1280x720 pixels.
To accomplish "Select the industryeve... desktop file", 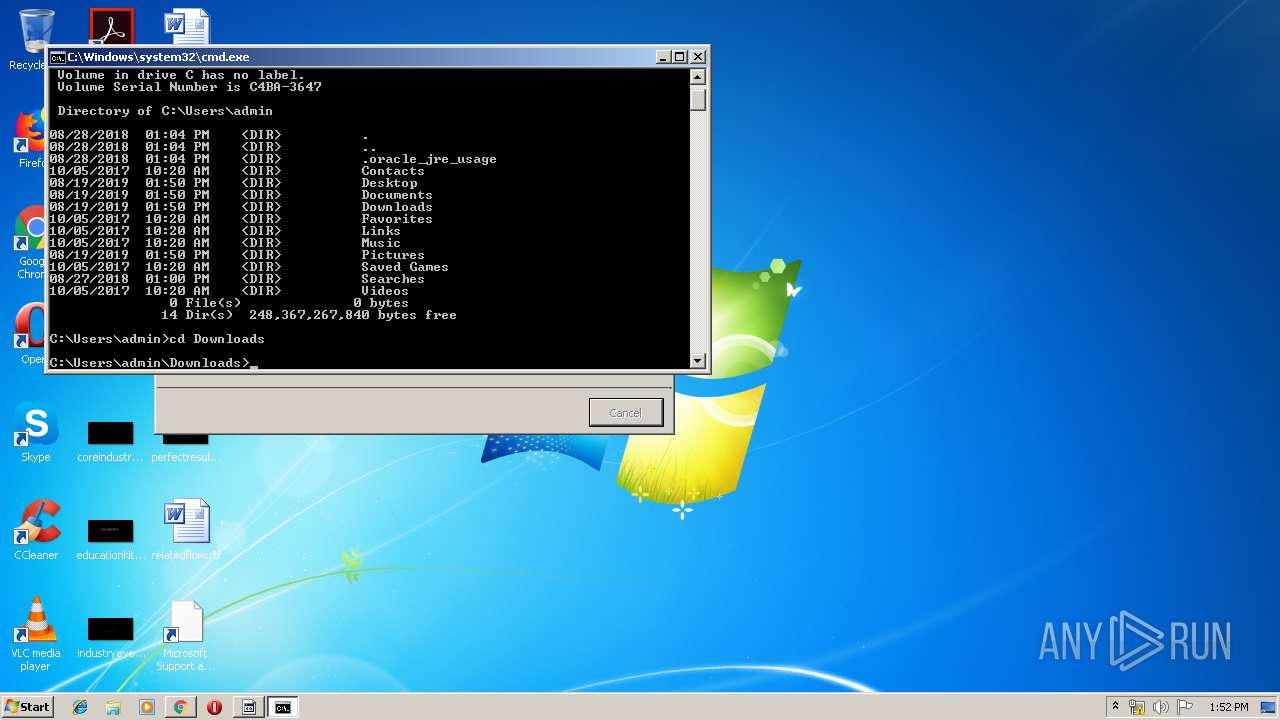I will coord(110,638).
